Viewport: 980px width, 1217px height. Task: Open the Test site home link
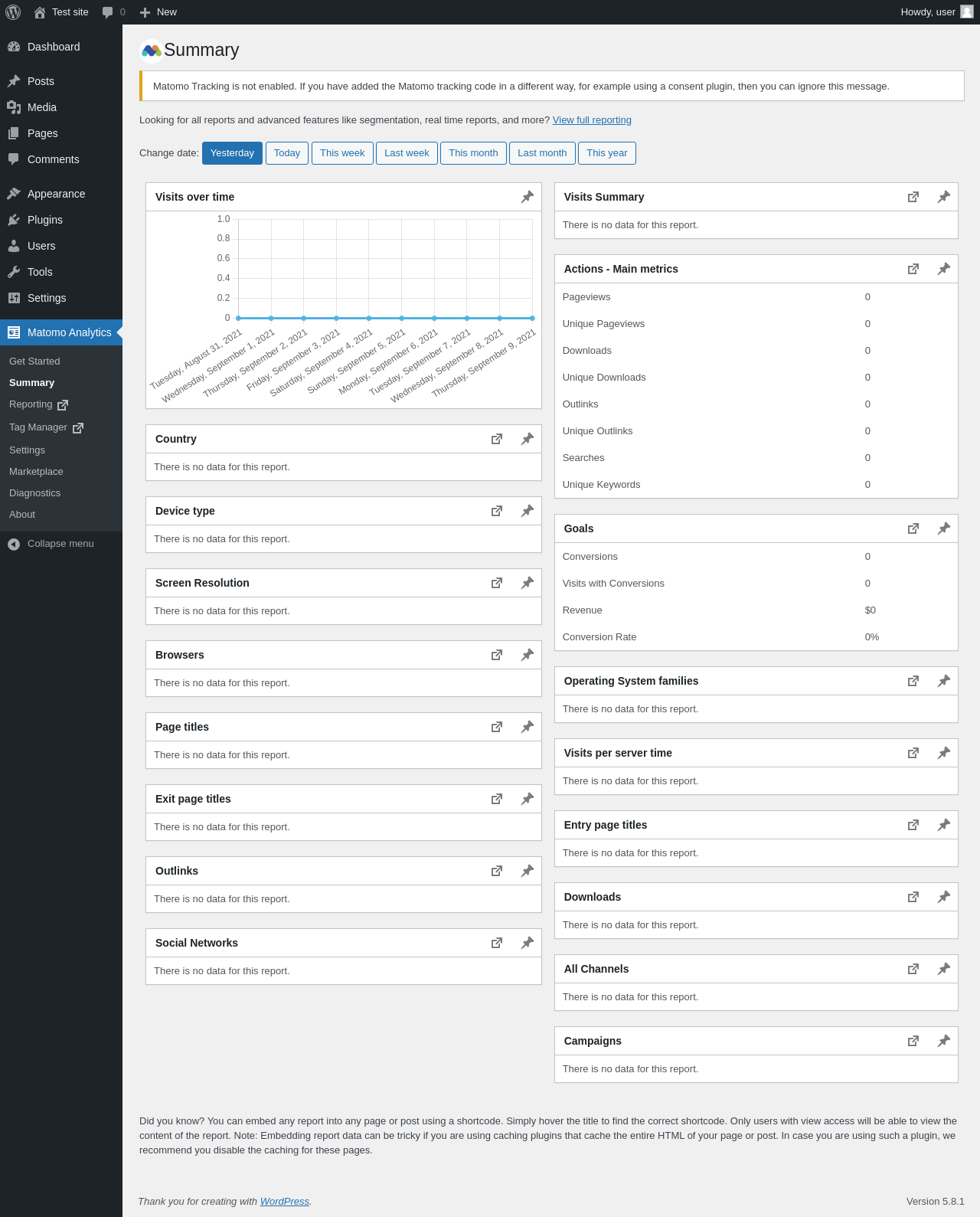click(61, 12)
